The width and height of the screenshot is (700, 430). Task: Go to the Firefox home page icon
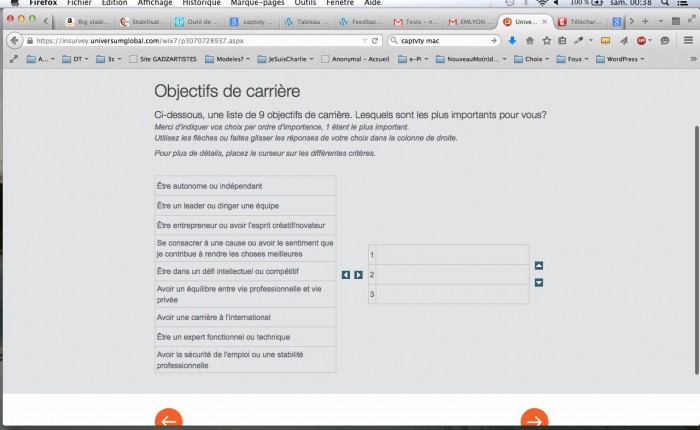pos(529,41)
